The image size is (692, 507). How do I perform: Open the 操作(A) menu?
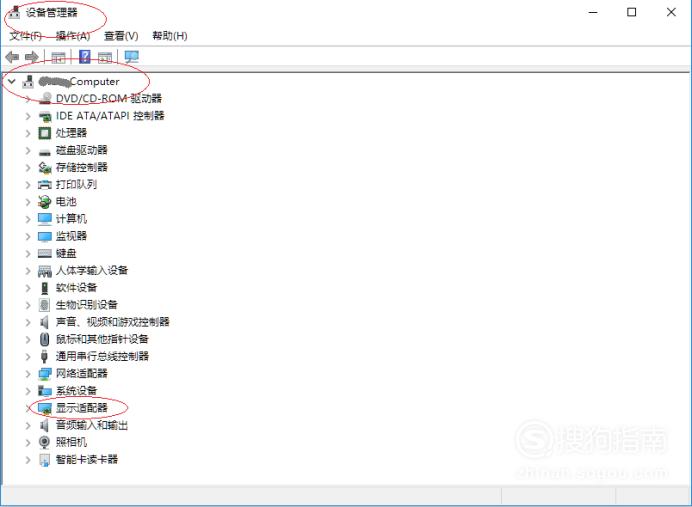click(x=73, y=36)
